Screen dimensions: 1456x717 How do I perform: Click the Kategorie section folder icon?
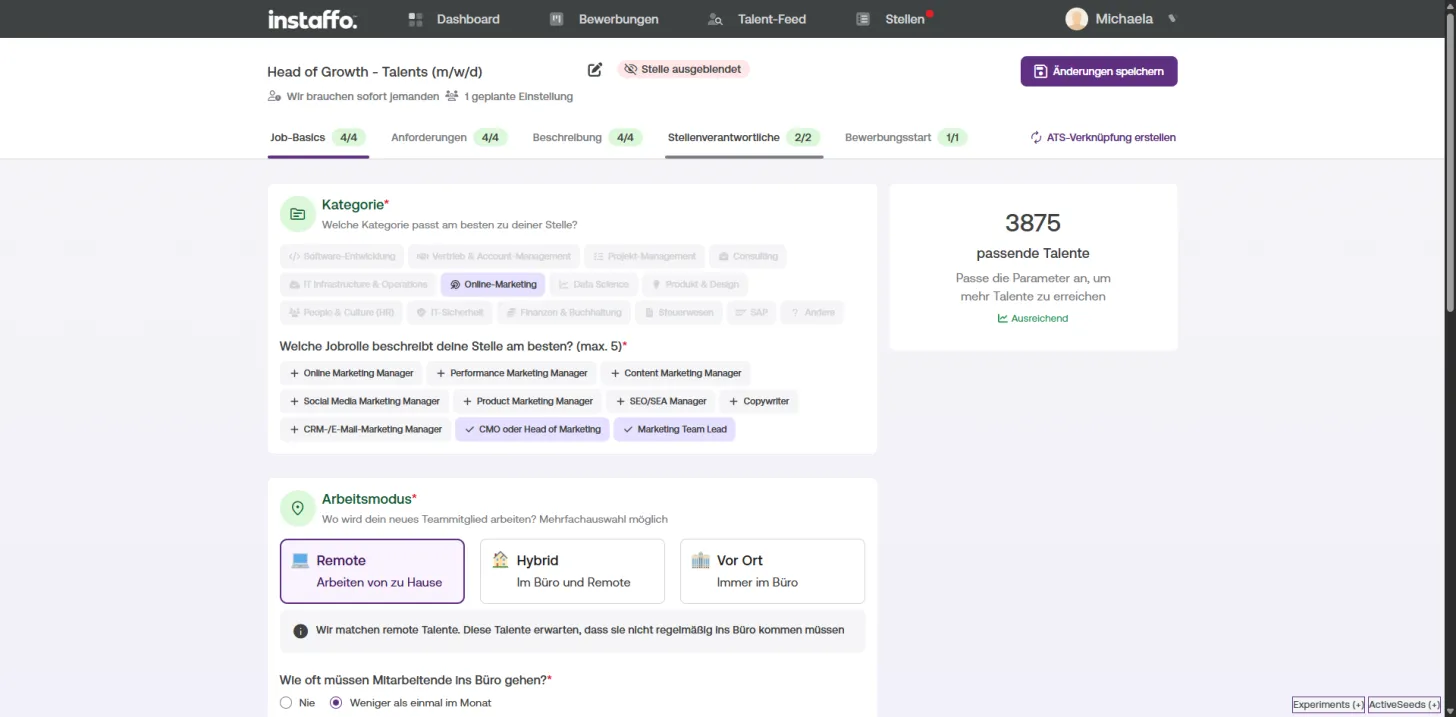pyautogui.click(x=297, y=214)
